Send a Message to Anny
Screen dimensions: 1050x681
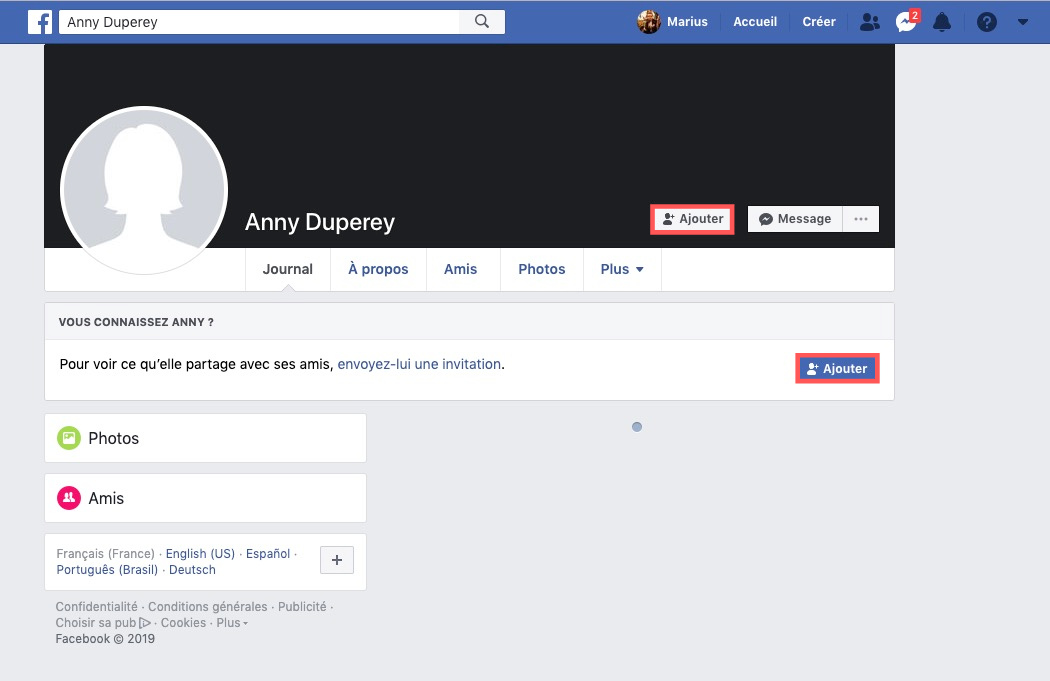click(x=795, y=219)
